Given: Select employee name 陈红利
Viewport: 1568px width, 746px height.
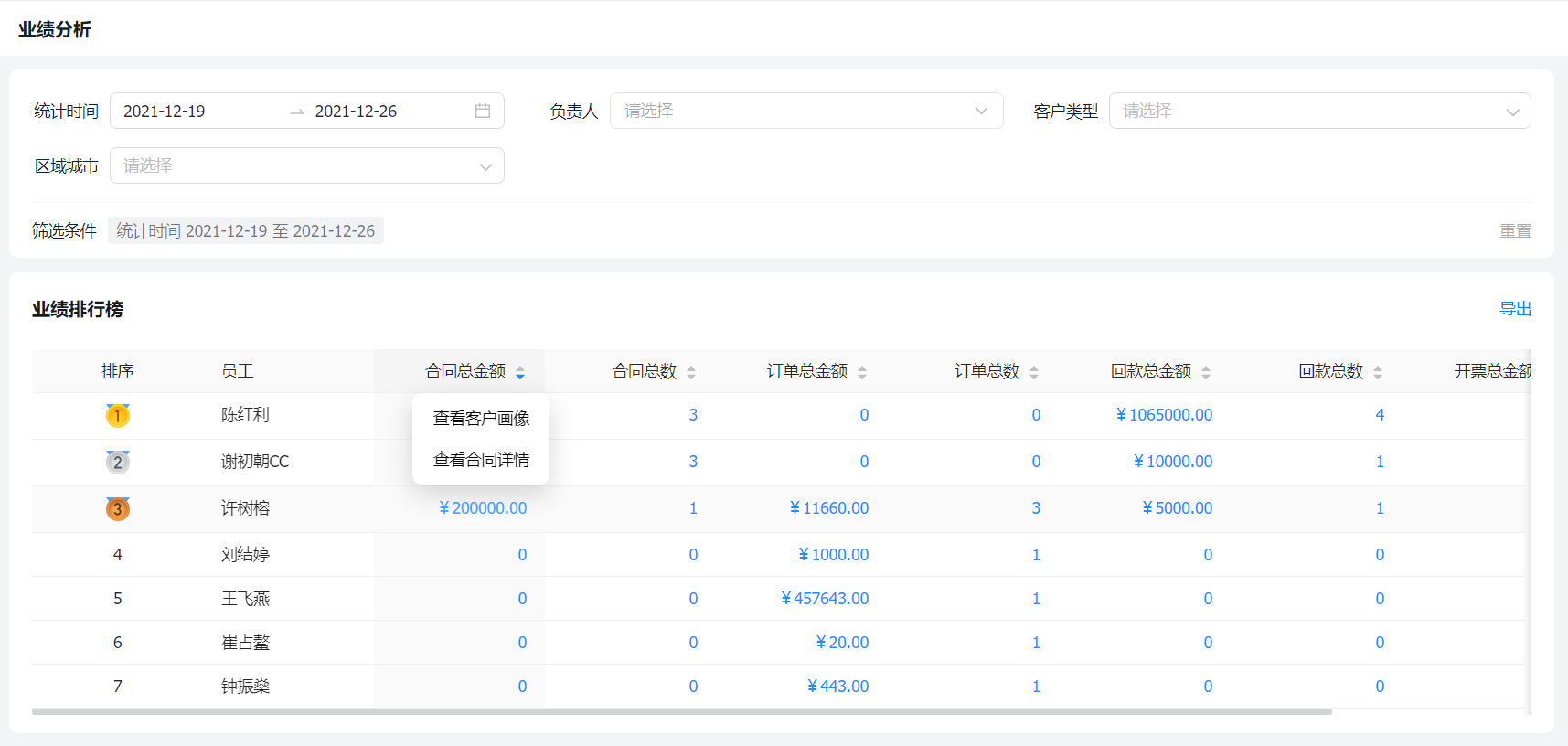Looking at the screenshot, I should click(245, 415).
